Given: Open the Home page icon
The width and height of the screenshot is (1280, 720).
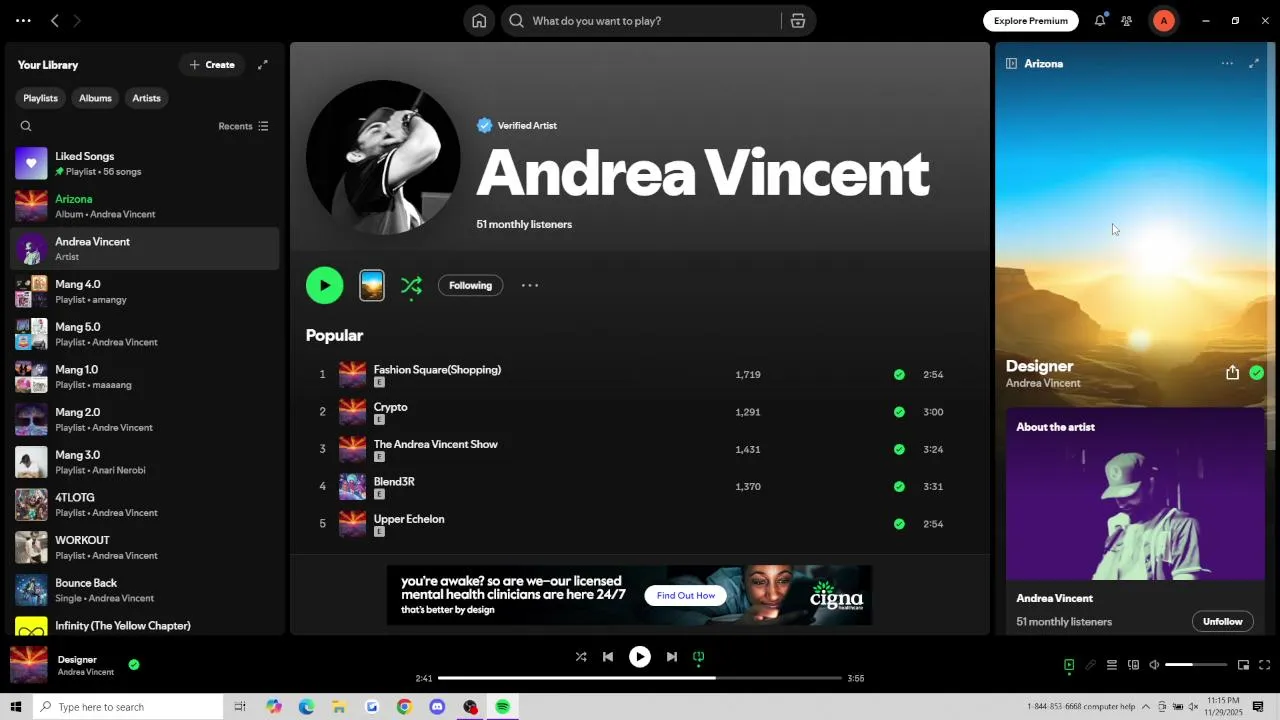Looking at the screenshot, I should [x=479, y=21].
